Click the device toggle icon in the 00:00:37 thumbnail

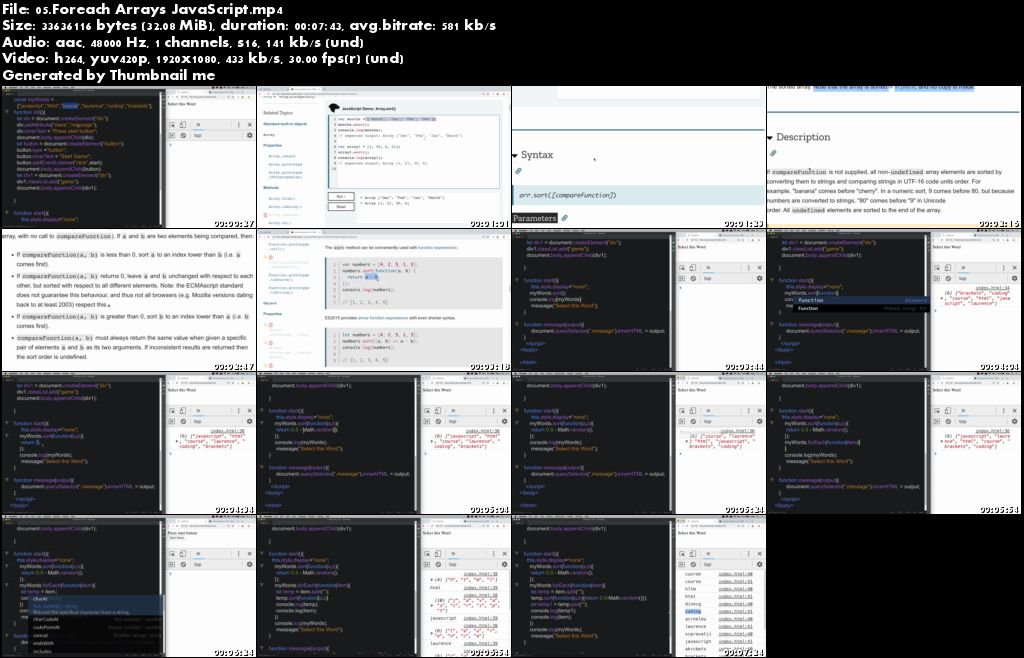183,125
